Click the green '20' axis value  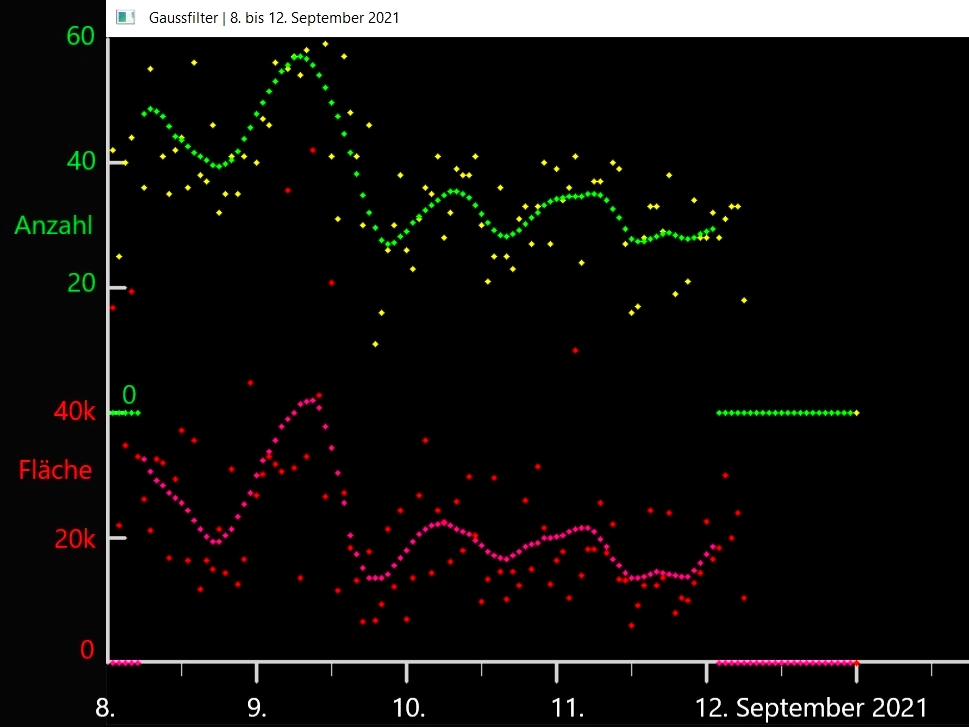click(x=81, y=283)
